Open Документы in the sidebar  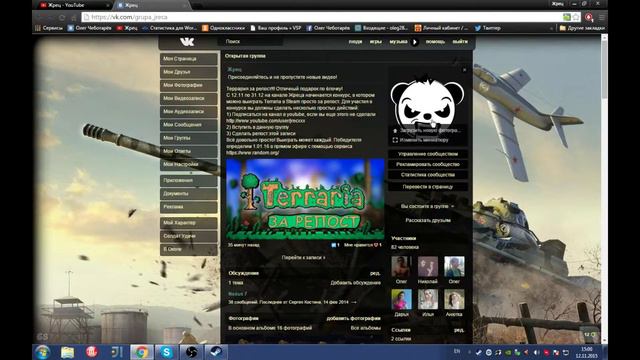click(189, 193)
